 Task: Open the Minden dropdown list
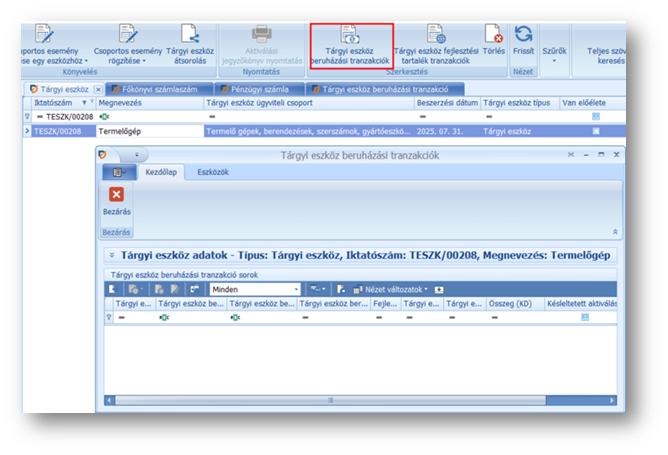point(294,289)
